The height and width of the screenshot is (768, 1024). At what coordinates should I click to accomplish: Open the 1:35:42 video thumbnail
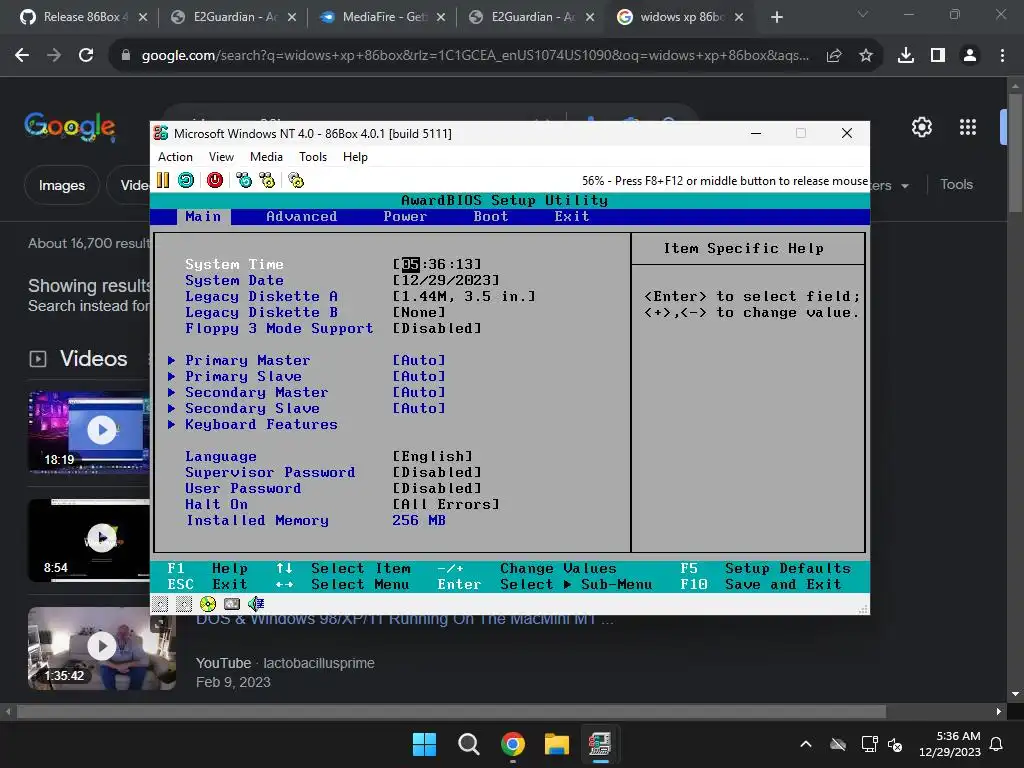pos(101,648)
